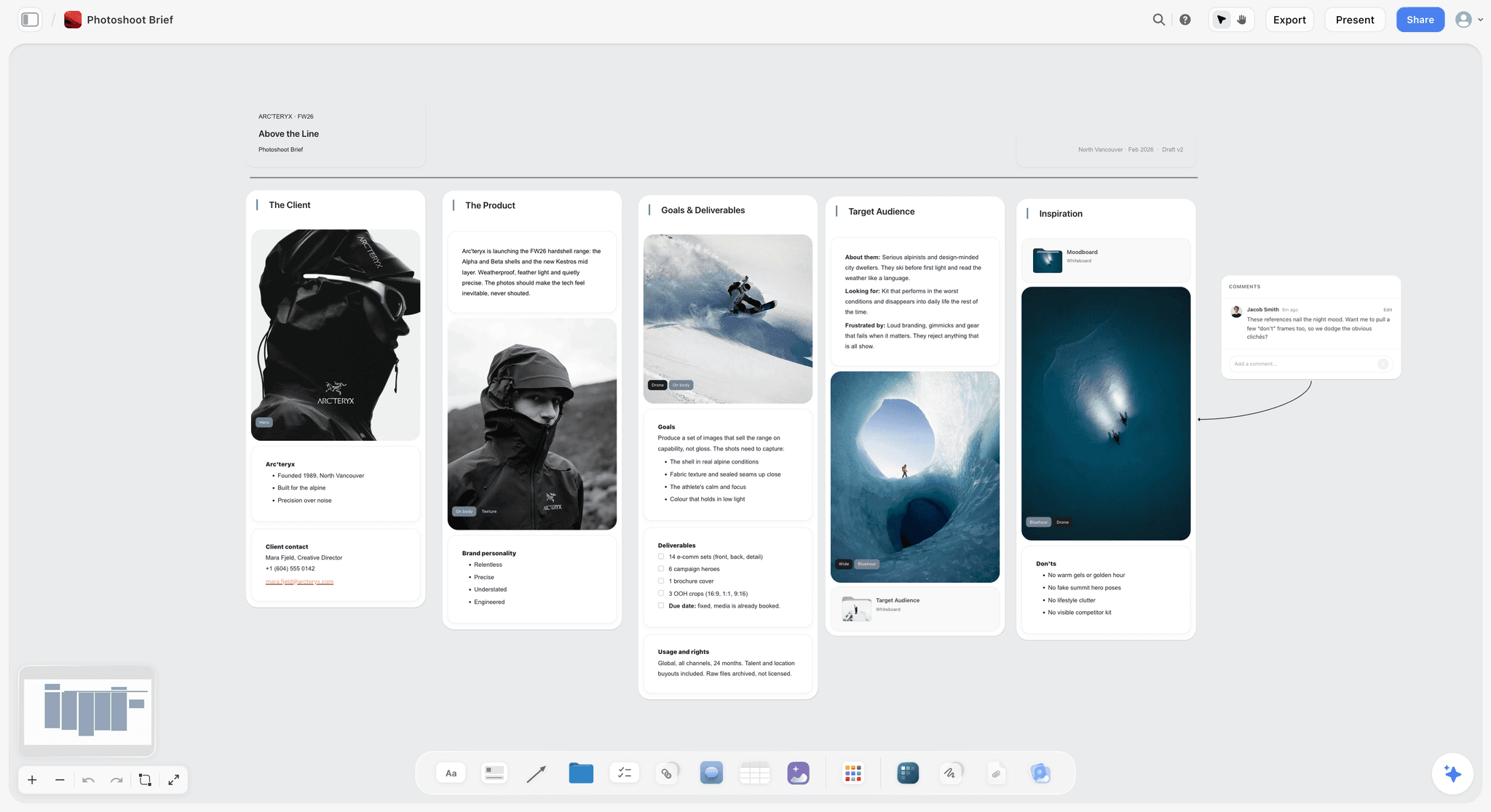Screen dimensions: 1491x812
Task: Redo the last action
Action: [116, 780]
